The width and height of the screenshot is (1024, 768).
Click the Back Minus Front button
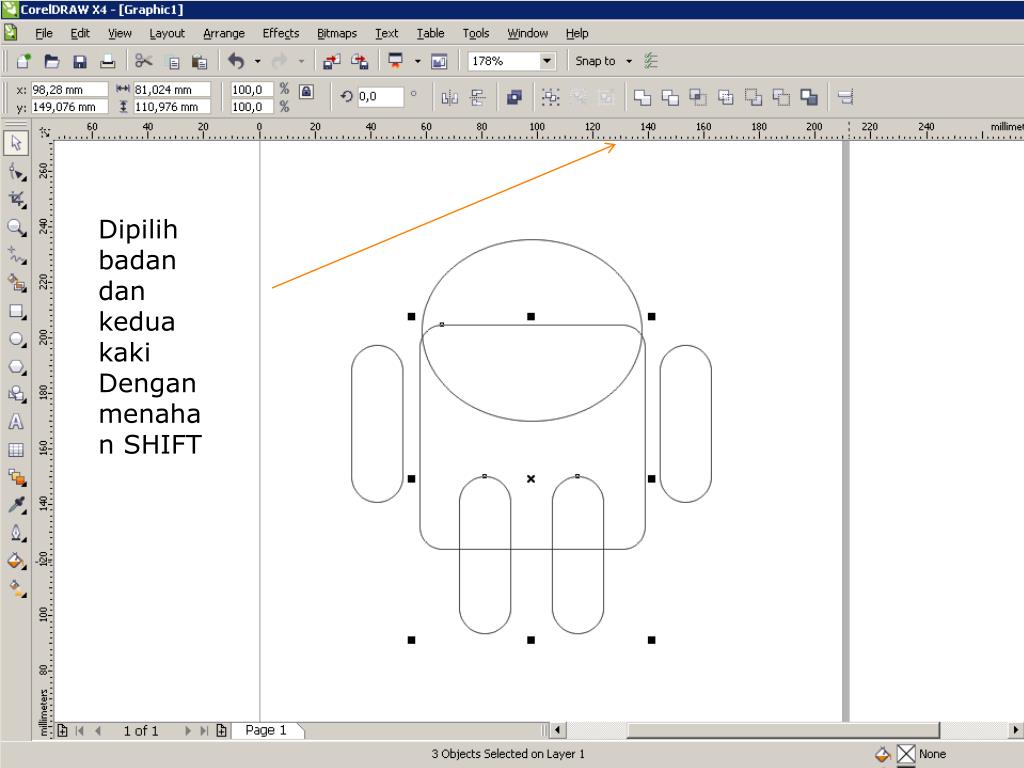(781, 98)
